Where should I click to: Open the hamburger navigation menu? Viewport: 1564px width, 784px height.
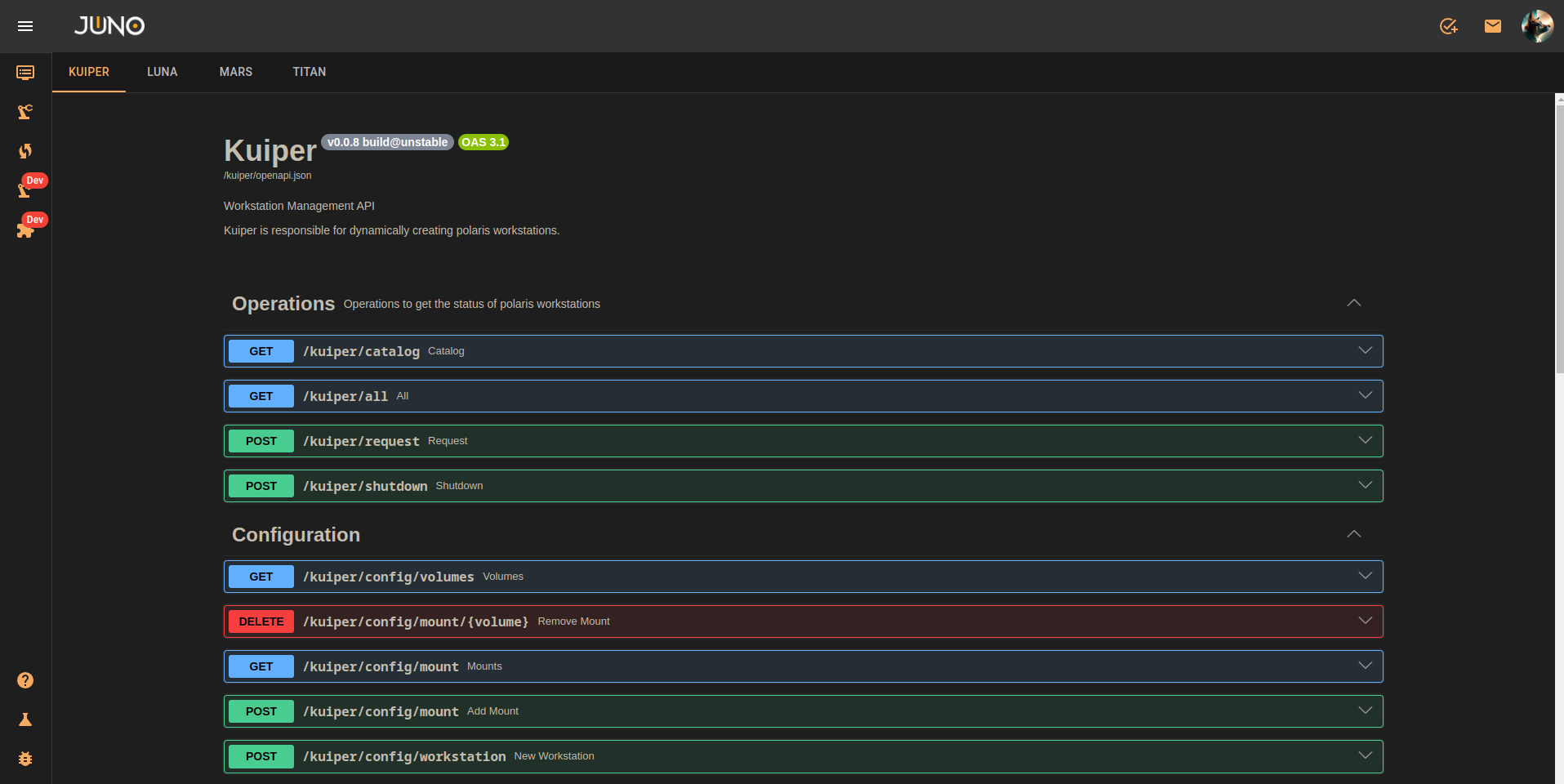(25, 26)
